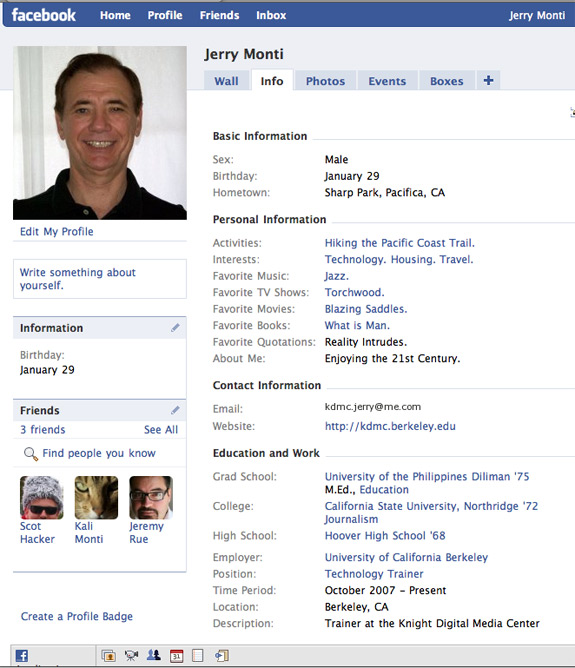Open the kdmc.berkeley.edu website link

click(390, 426)
